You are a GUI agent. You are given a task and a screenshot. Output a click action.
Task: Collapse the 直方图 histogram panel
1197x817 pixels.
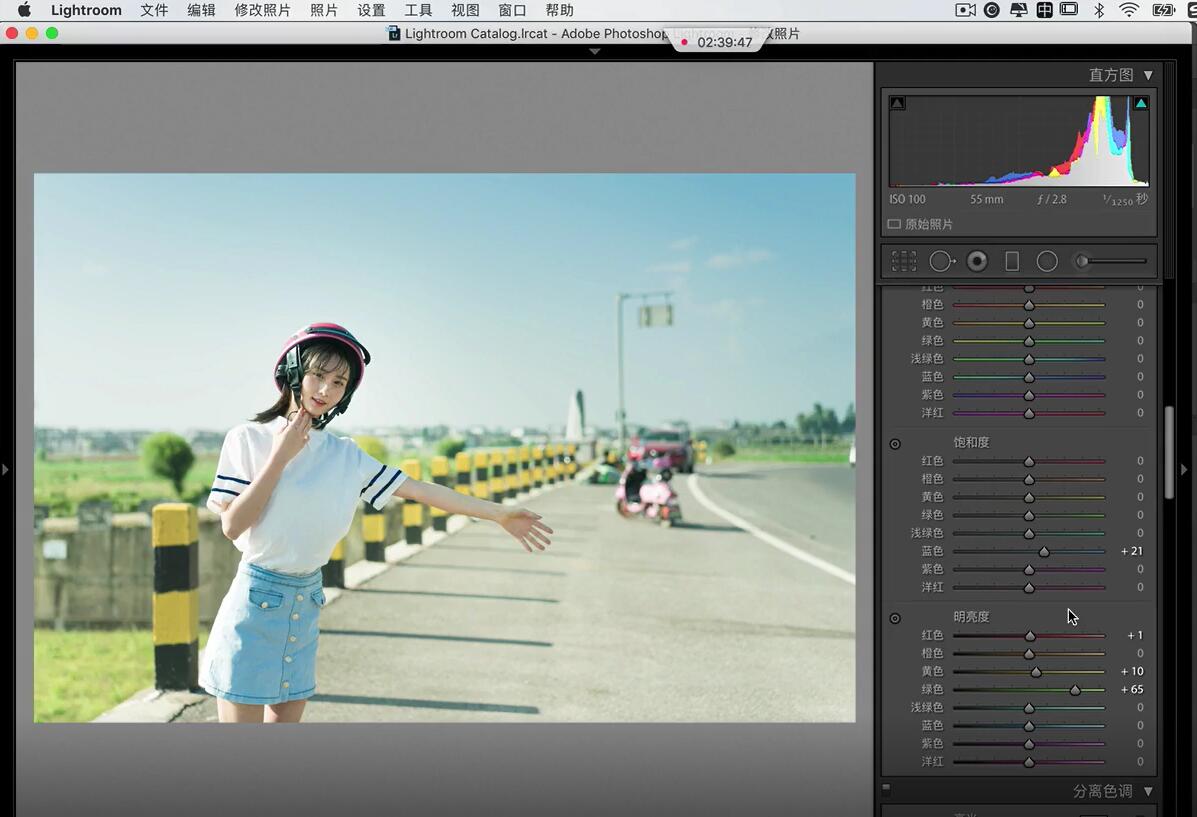pyautogui.click(x=1148, y=75)
